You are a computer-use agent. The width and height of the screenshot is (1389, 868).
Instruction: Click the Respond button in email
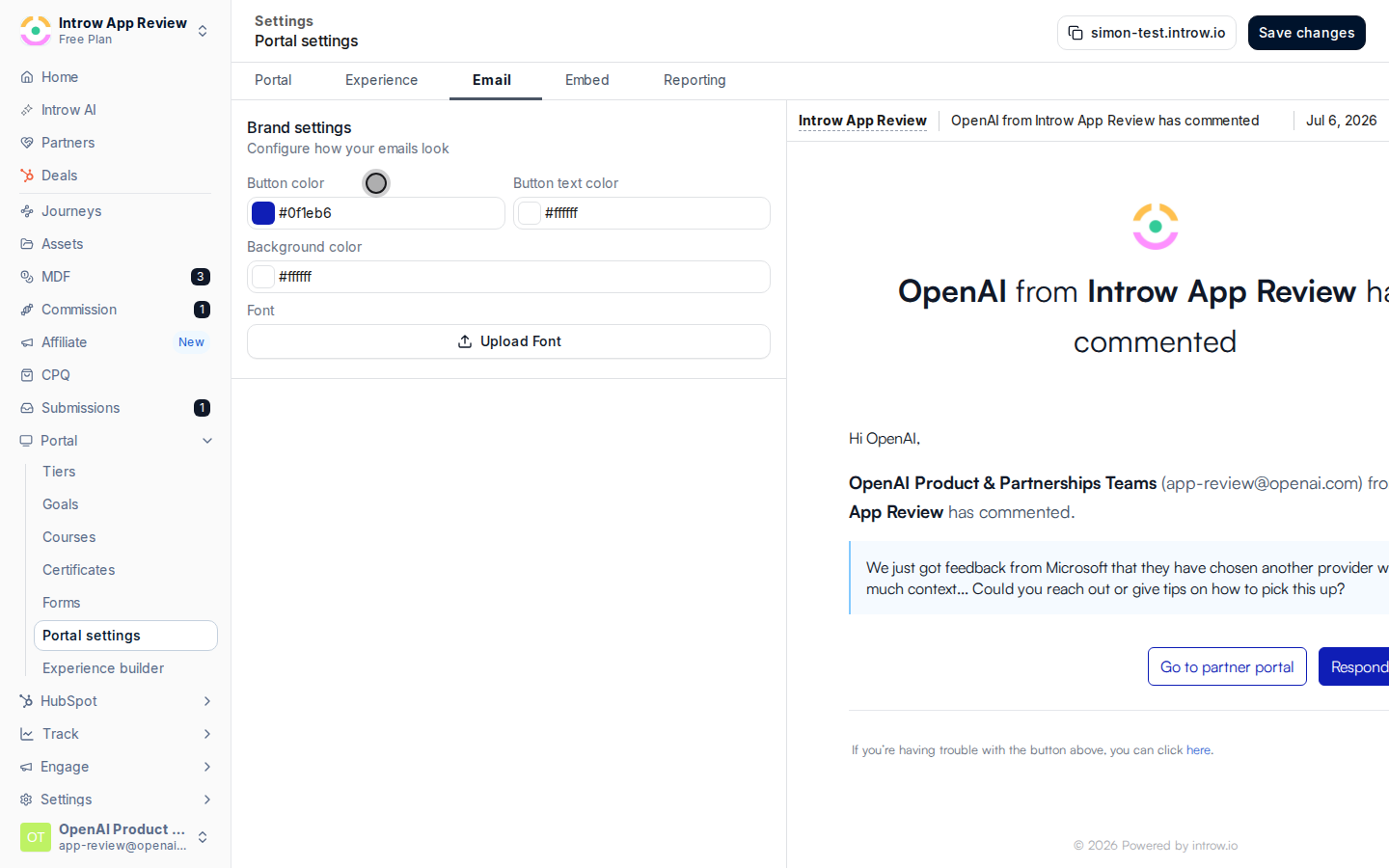pos(1354,666)
